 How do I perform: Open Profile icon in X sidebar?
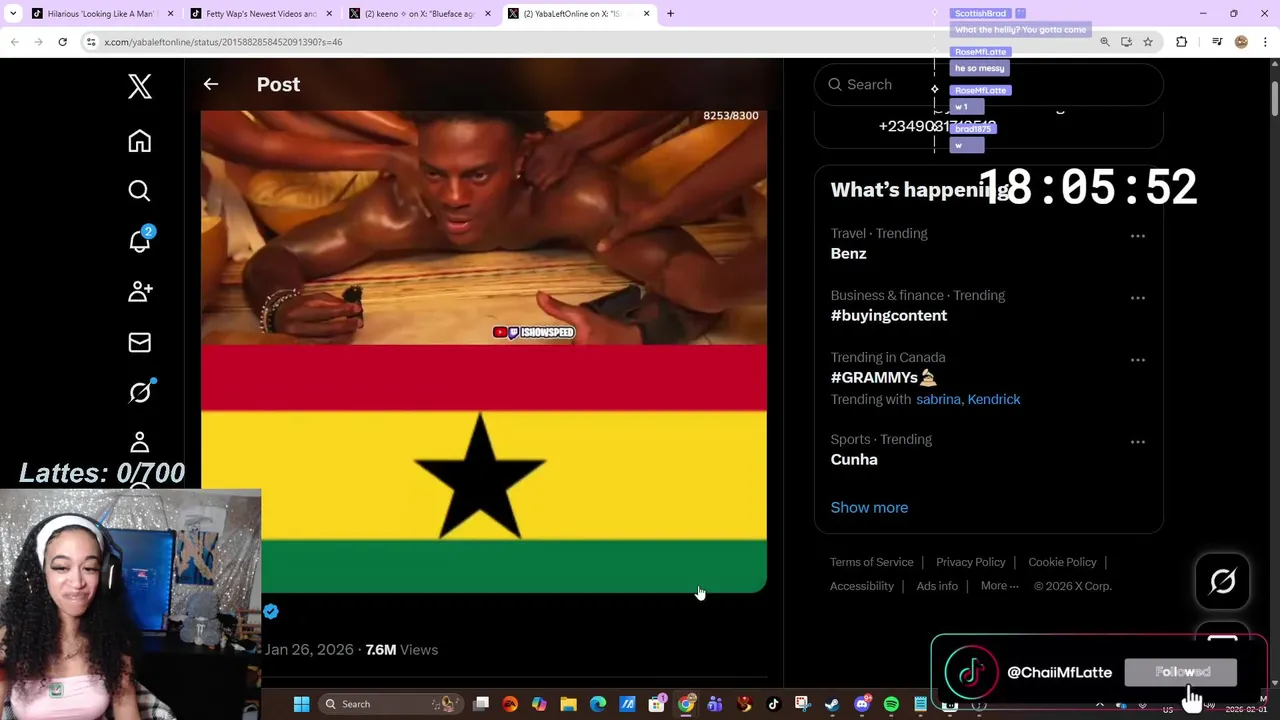pyautogui.click(x=140, y=442)
